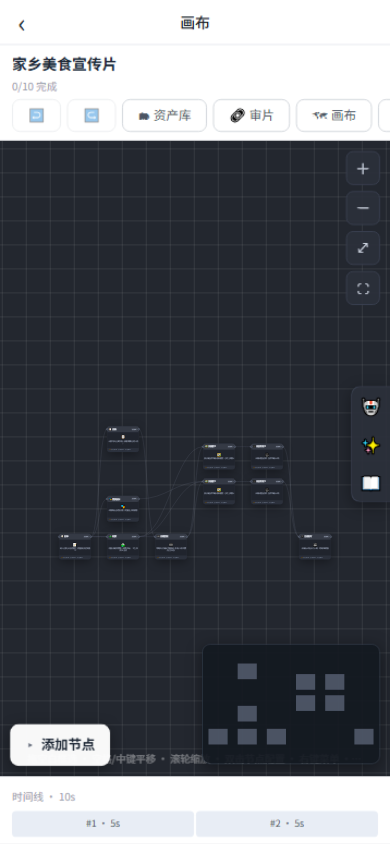Zoom out with the minus button

point(363,208)
